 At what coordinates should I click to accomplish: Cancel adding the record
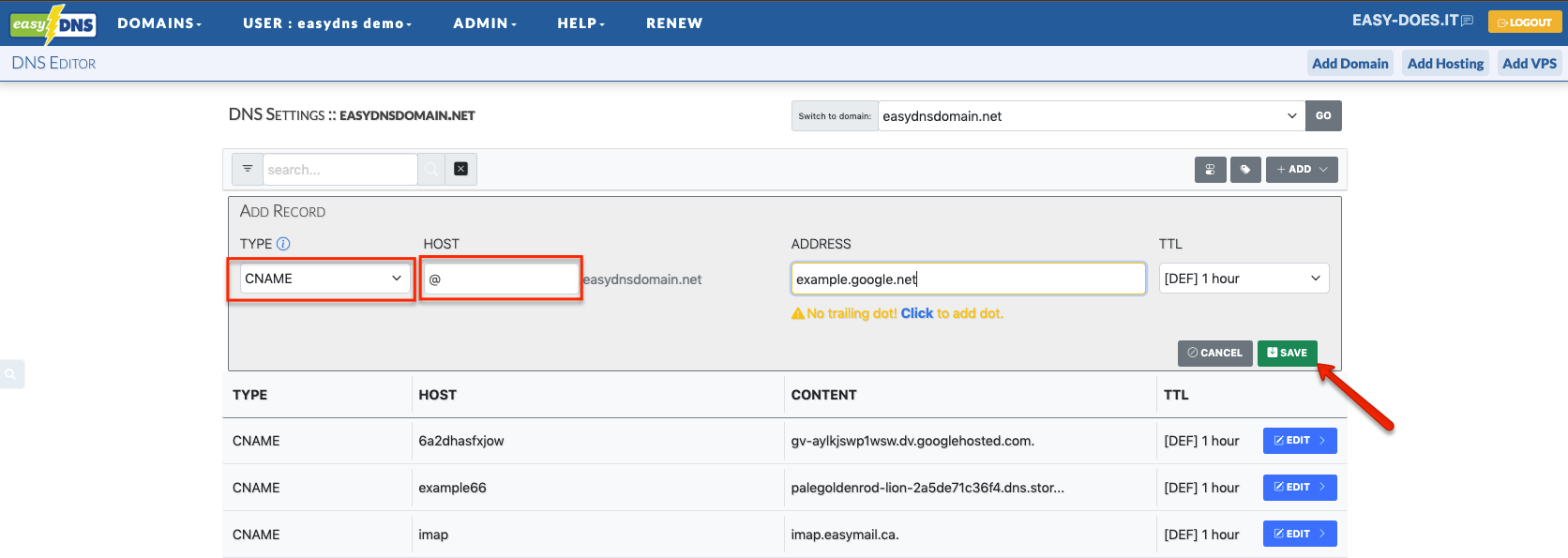(1214, 353)
